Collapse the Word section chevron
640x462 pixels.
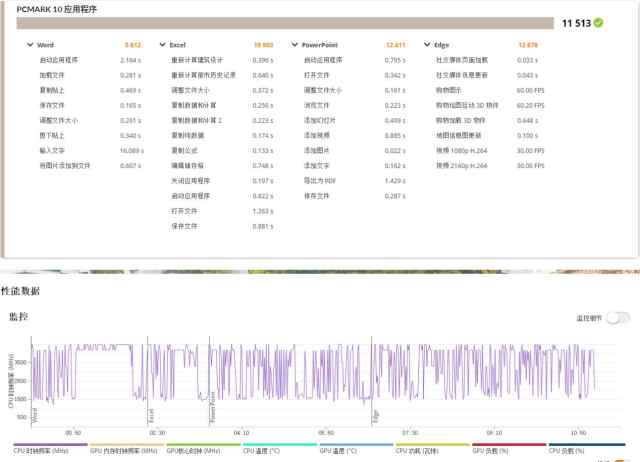coord(30,44)
